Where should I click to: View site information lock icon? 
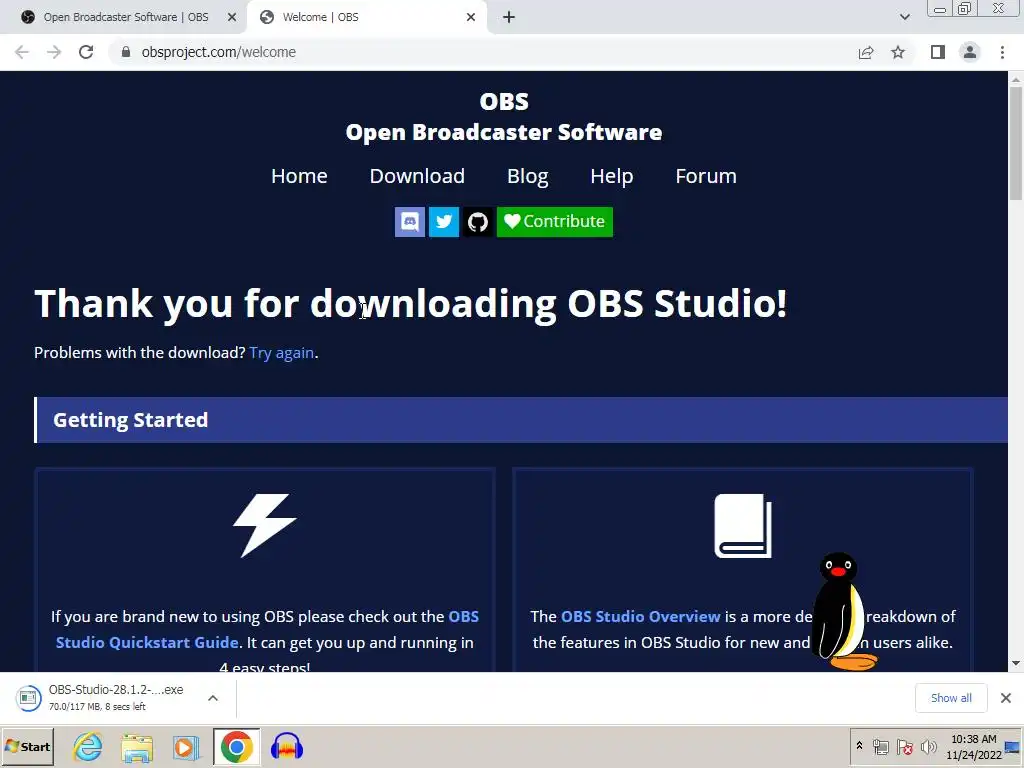[126, 52]
